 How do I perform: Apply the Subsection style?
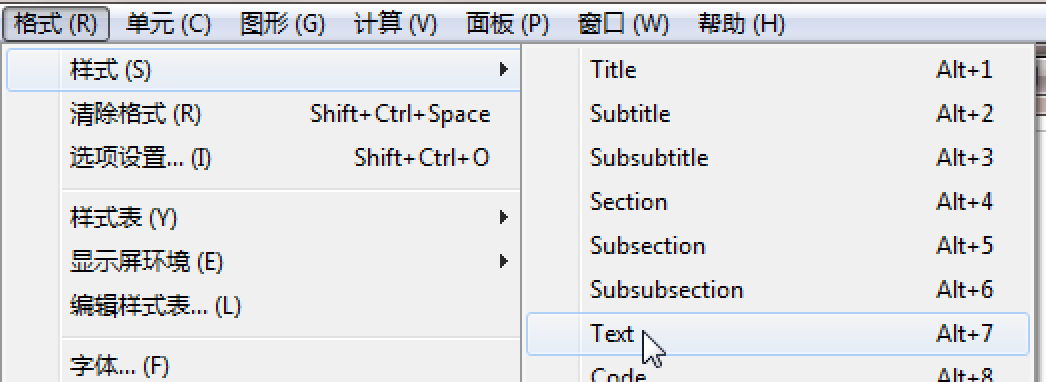tap(778, 245)
